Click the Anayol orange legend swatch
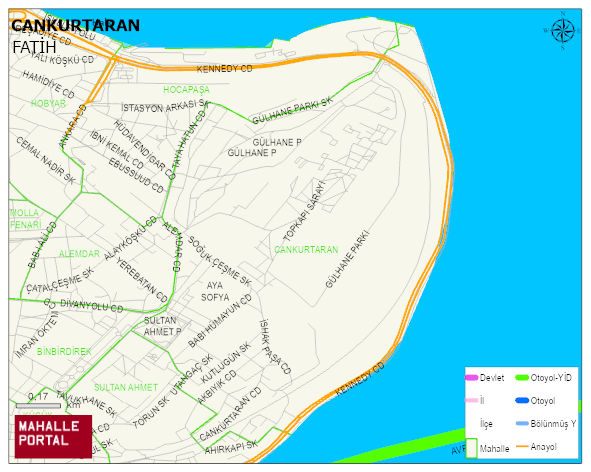 pyautogui.click(x=522, y=447)
